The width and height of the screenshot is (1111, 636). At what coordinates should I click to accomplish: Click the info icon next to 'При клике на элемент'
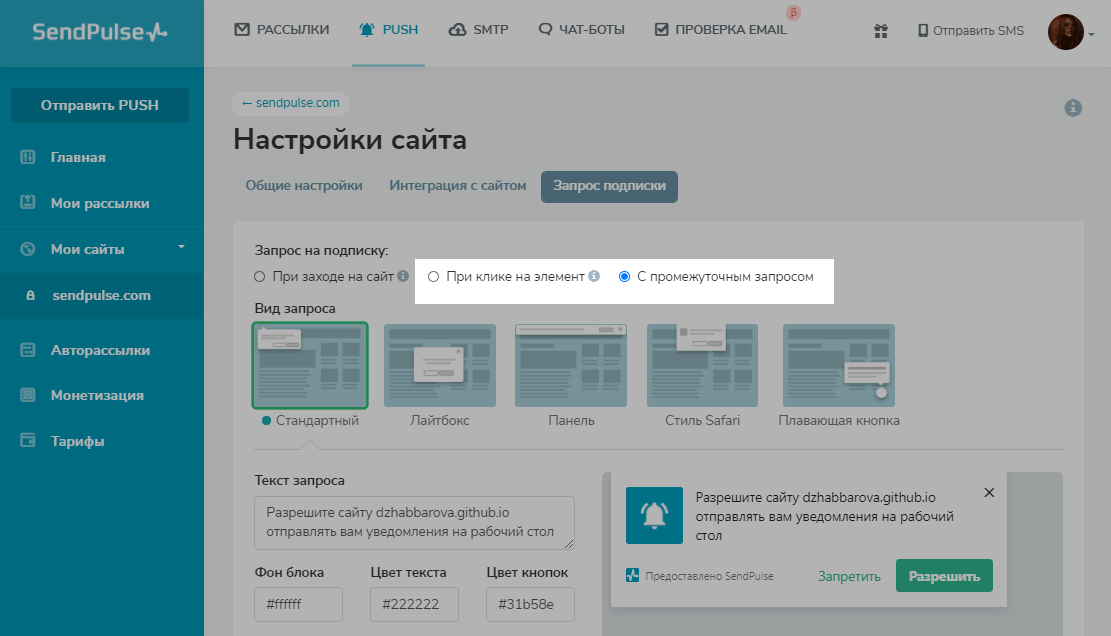[594, 276]
